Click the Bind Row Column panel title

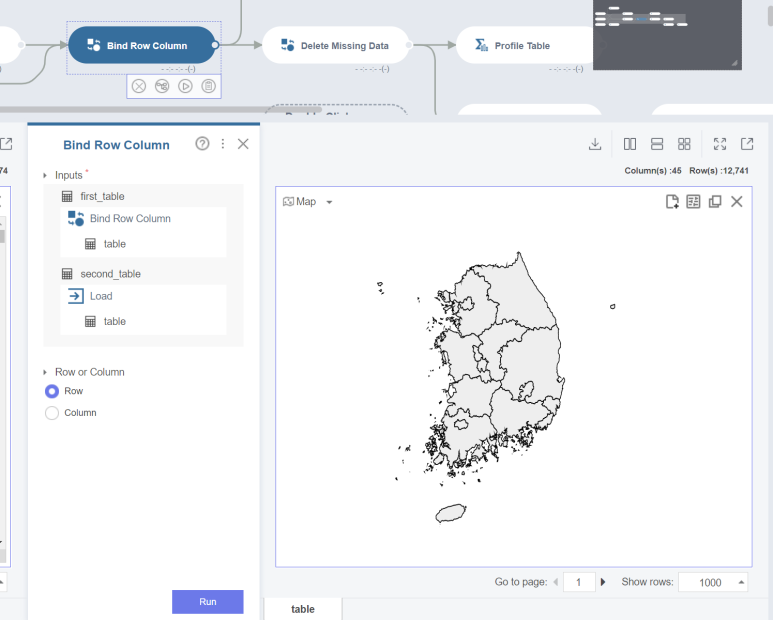pyautogui.click(x=116, y=145)
